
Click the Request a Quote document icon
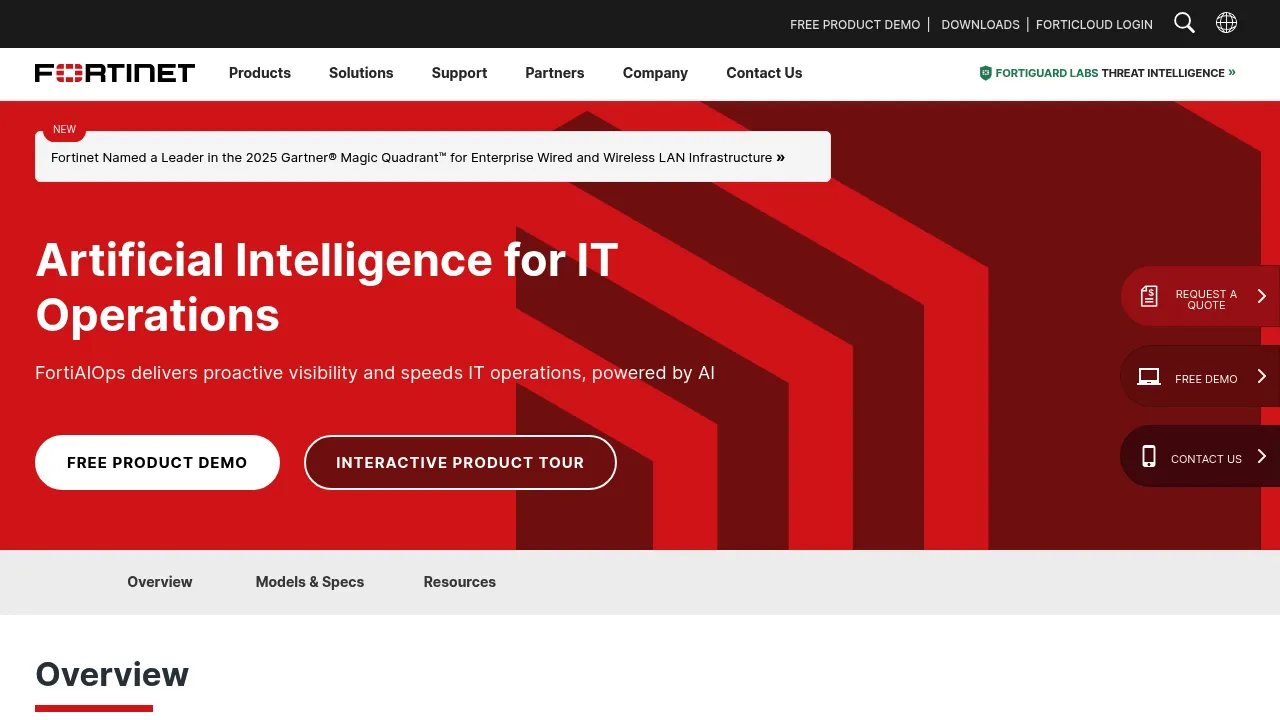[x=1149, y=296]
